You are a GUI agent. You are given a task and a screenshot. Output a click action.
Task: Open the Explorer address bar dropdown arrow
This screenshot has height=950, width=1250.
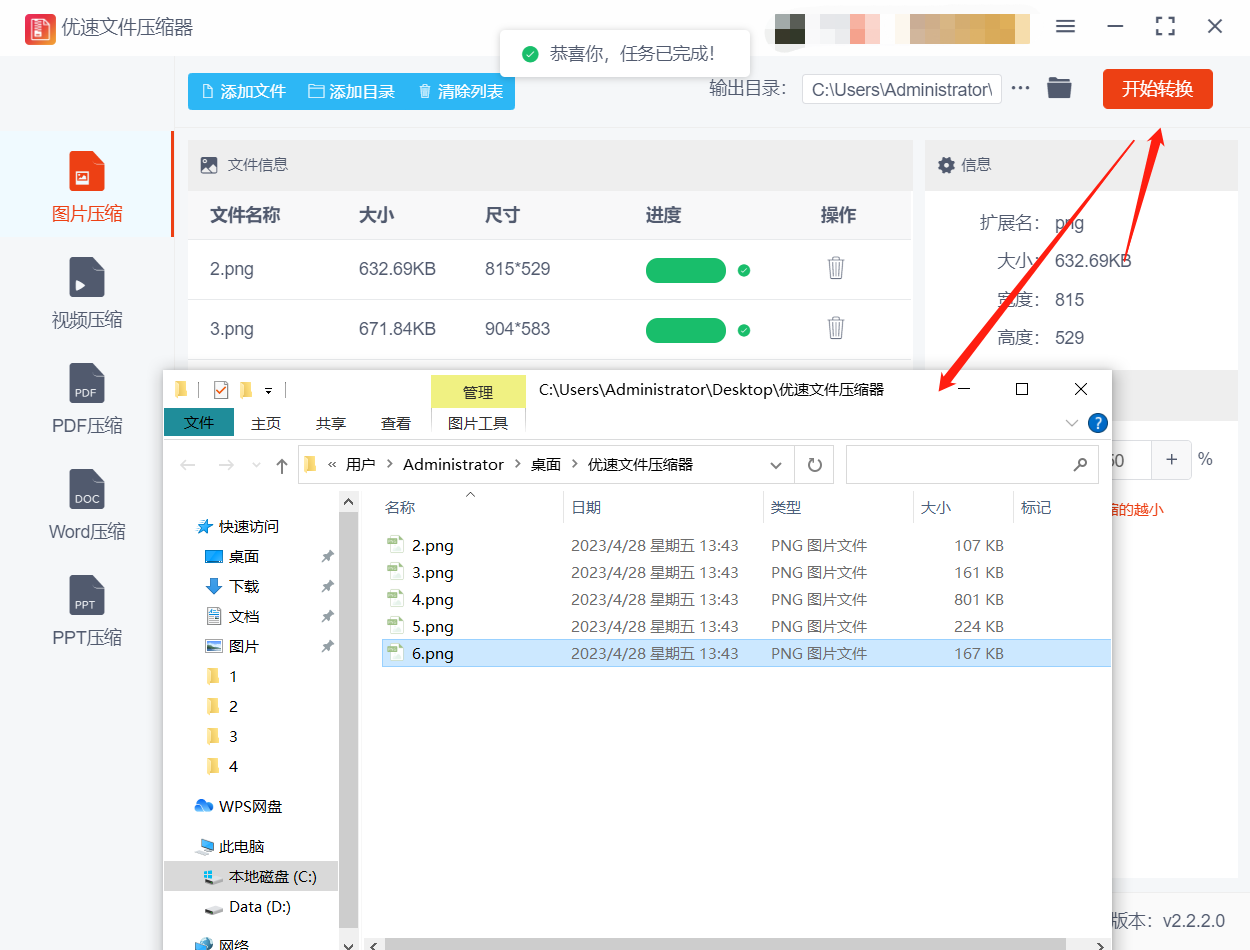[x=776, y=464]
